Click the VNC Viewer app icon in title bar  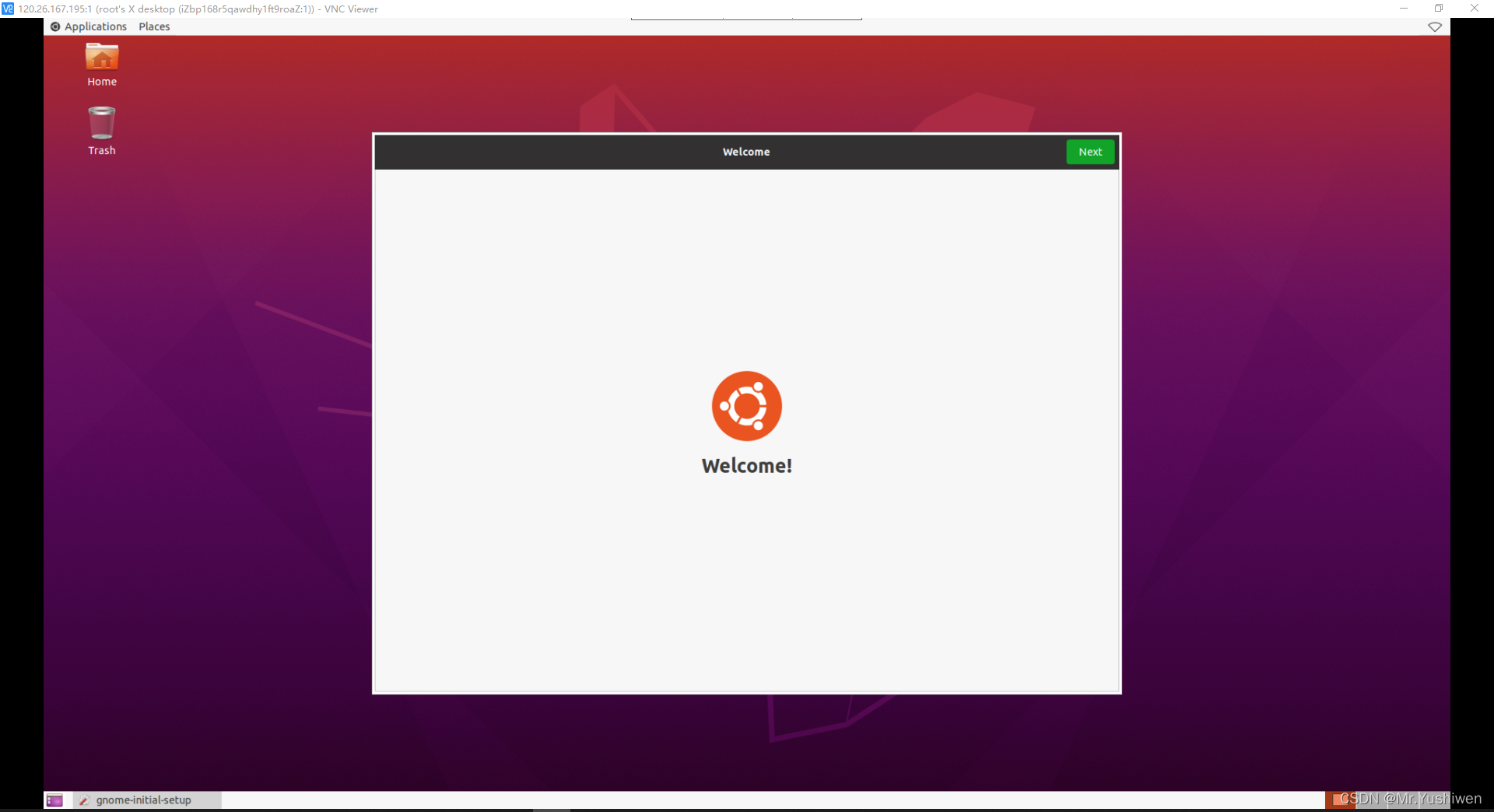8,9
